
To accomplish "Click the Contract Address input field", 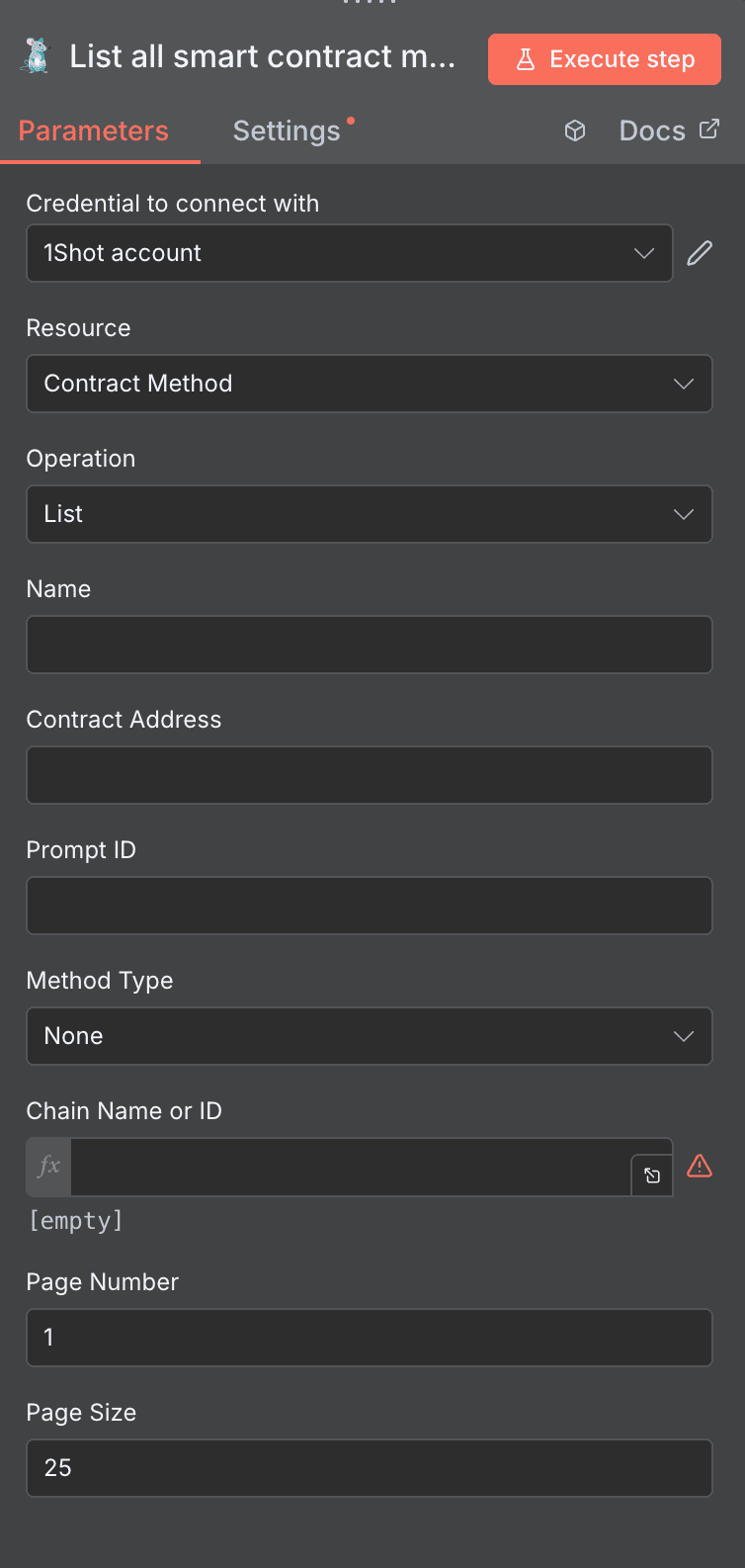I will pos(369,775).
